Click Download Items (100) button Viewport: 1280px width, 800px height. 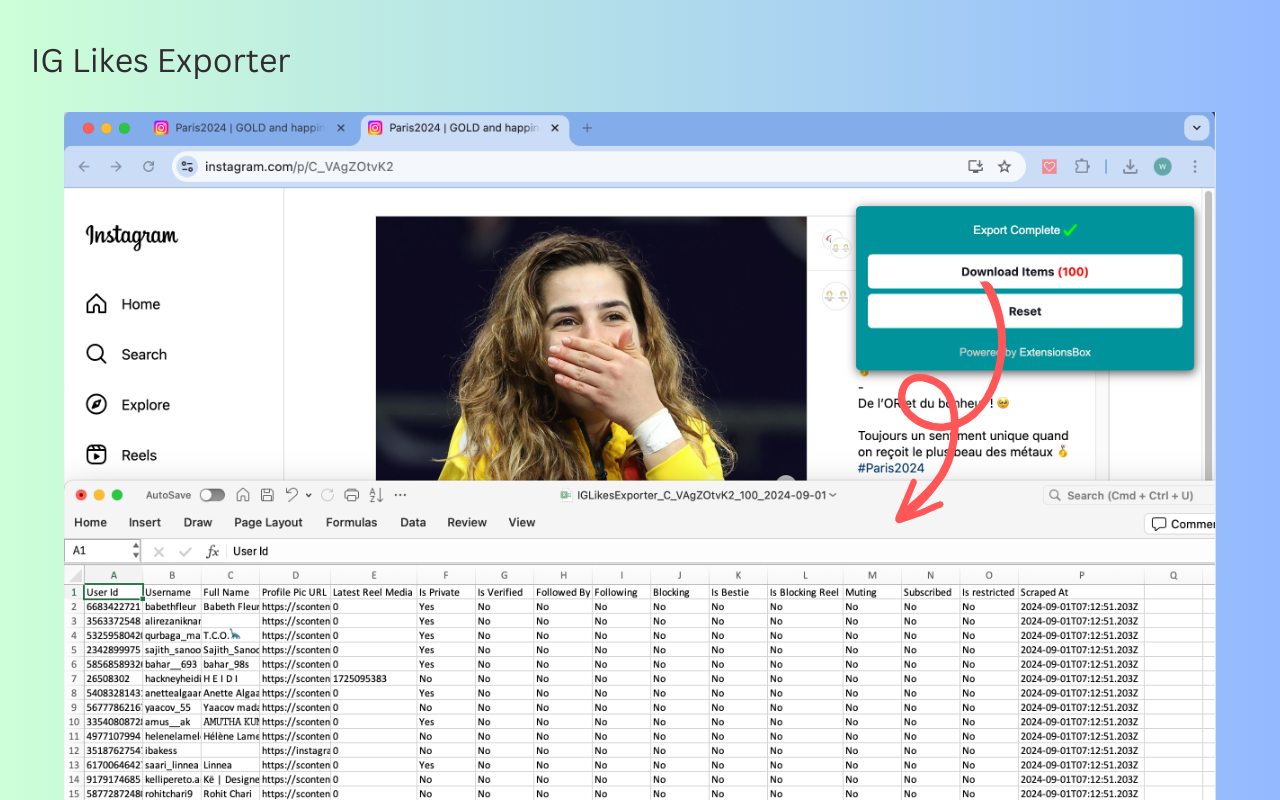(1025, 272)
